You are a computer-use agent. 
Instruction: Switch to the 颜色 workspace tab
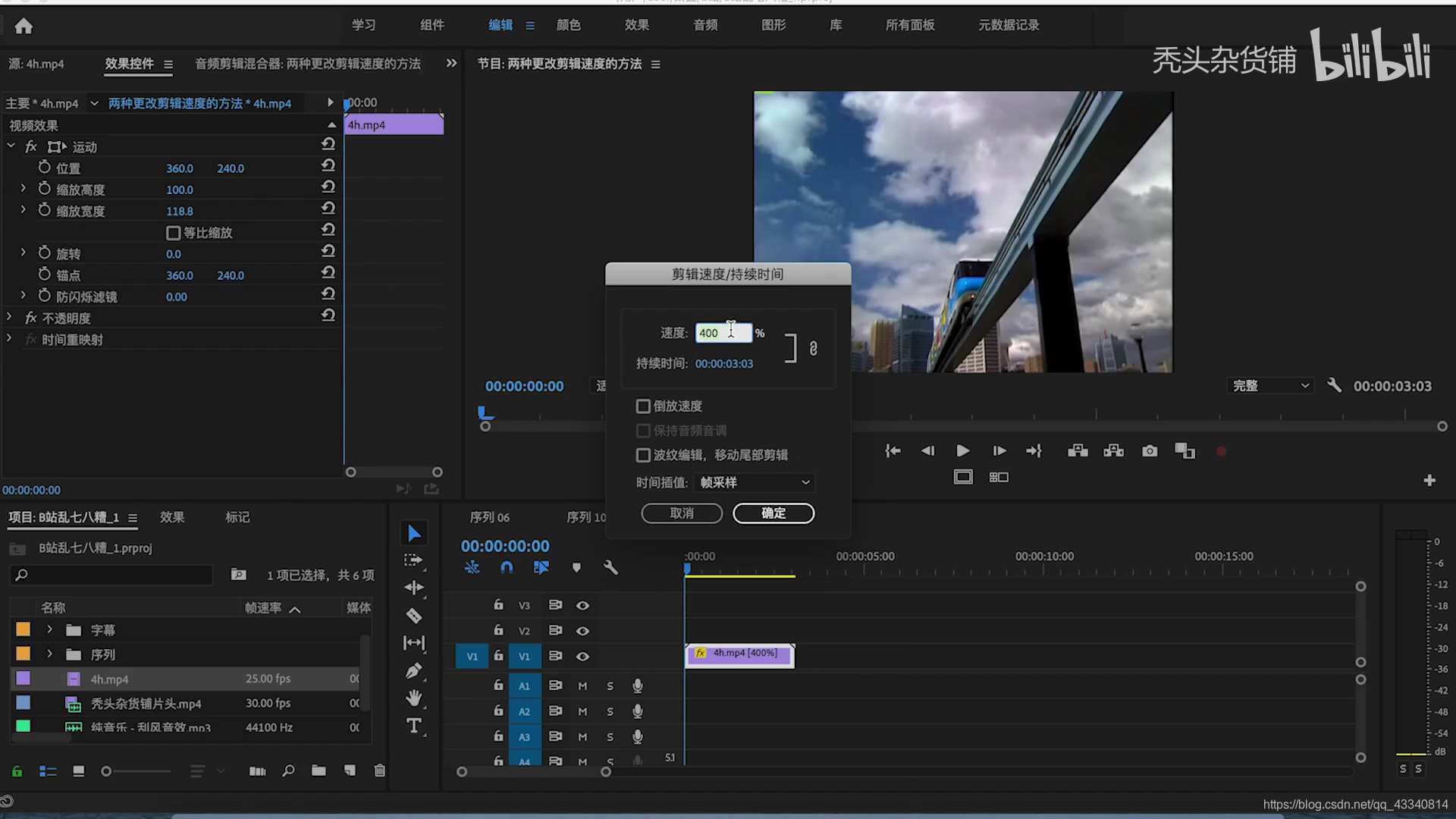pyautogui.click(x=568, y=25)
